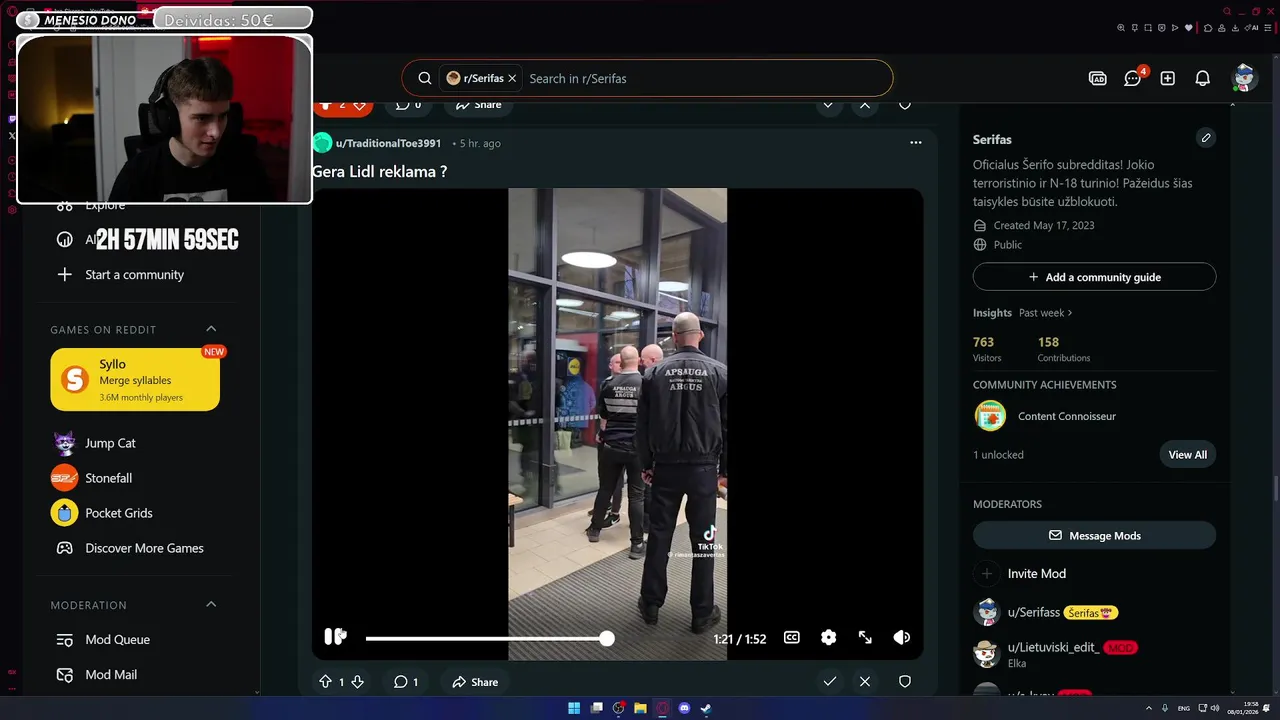Open Windows Start menu
Image resolution: width=1280 pixels, height=720 pixels.
tap(574, 708)
